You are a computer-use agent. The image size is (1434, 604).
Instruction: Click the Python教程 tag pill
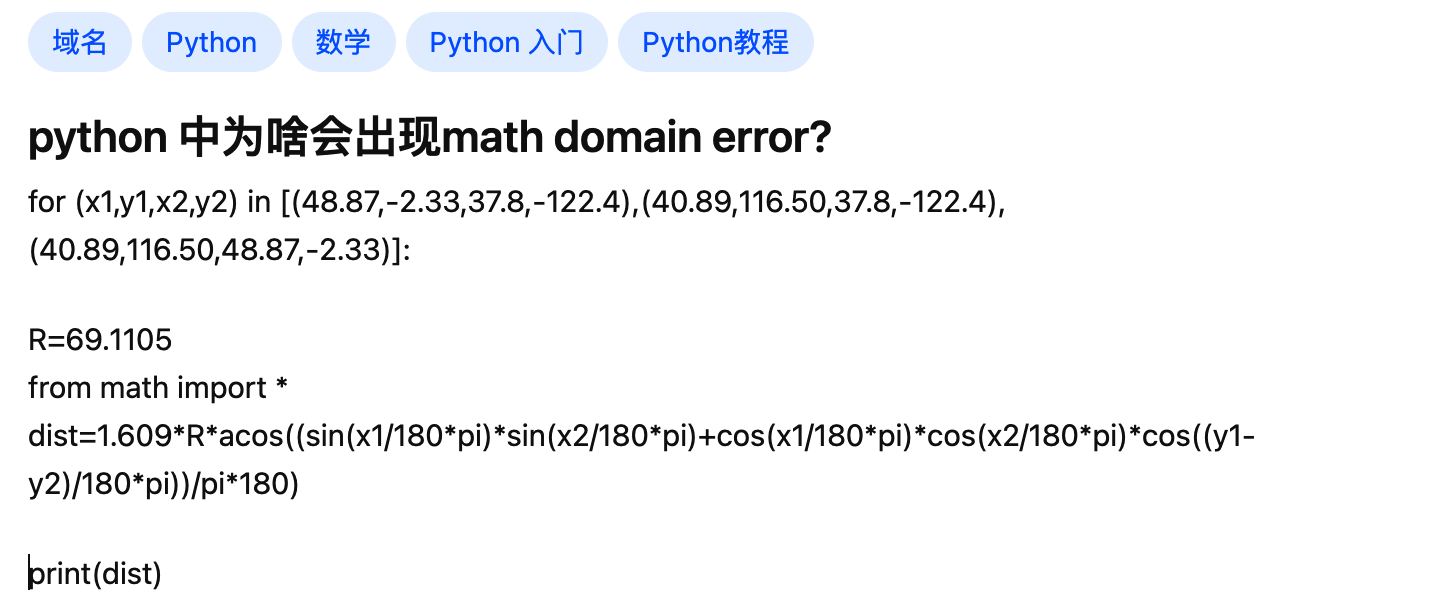coord(715,41)
